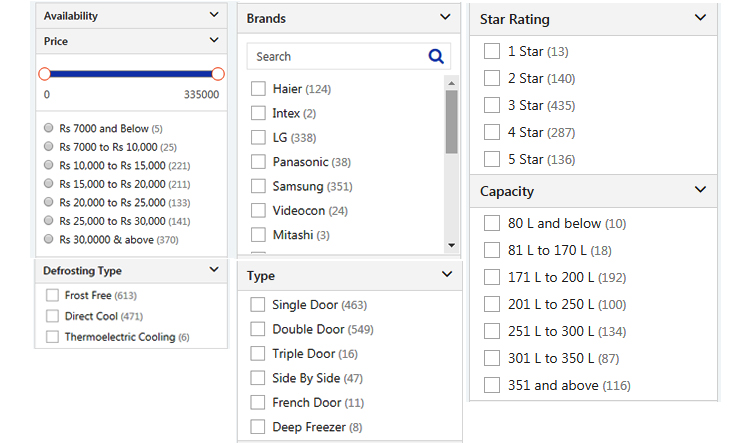Collapse the Defrosting Type section
This screenshot has height=443, width=750.
click(x=214, y=270)
